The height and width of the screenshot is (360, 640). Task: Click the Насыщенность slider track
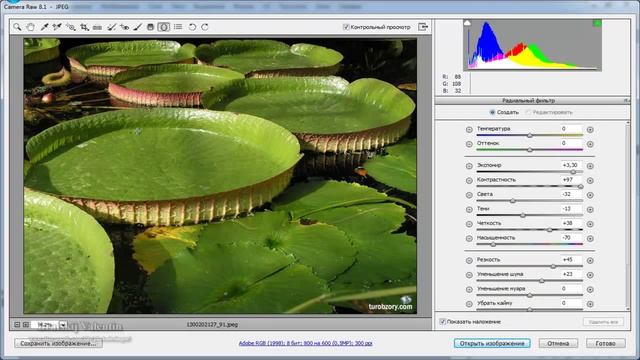pyautogui.click(x=529, y=244)
